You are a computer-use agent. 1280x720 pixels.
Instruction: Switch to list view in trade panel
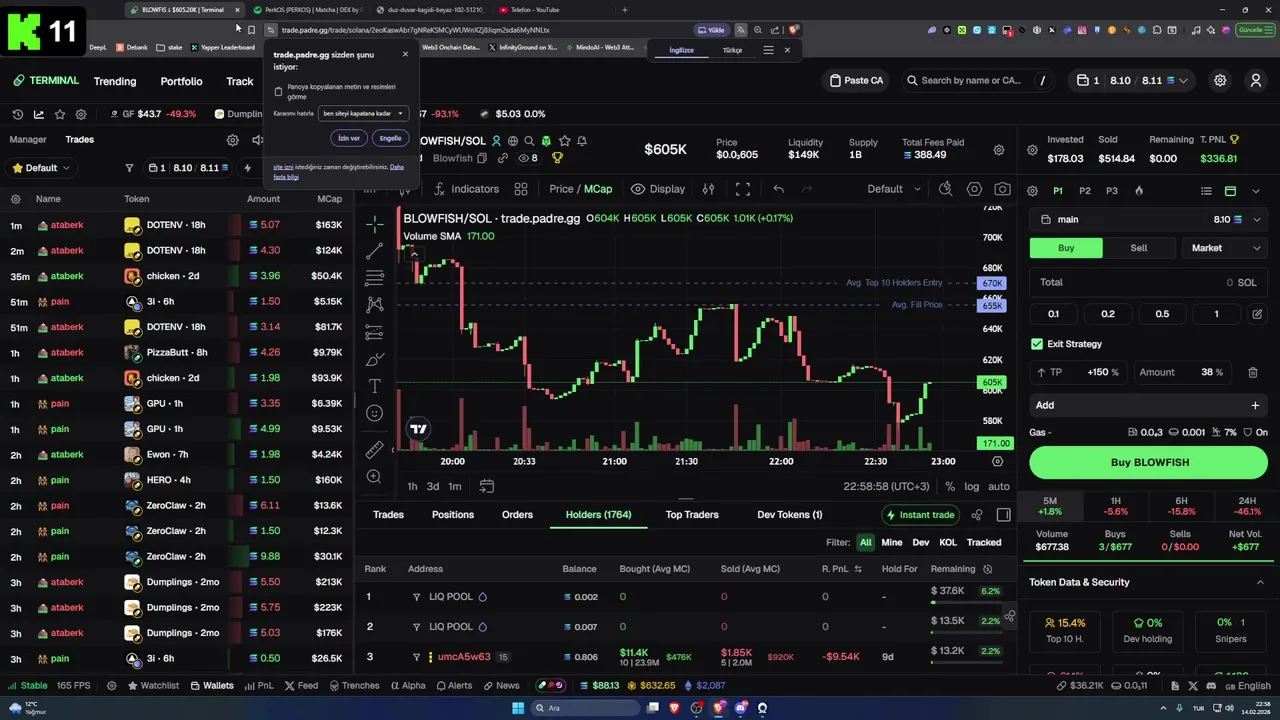1206,190
